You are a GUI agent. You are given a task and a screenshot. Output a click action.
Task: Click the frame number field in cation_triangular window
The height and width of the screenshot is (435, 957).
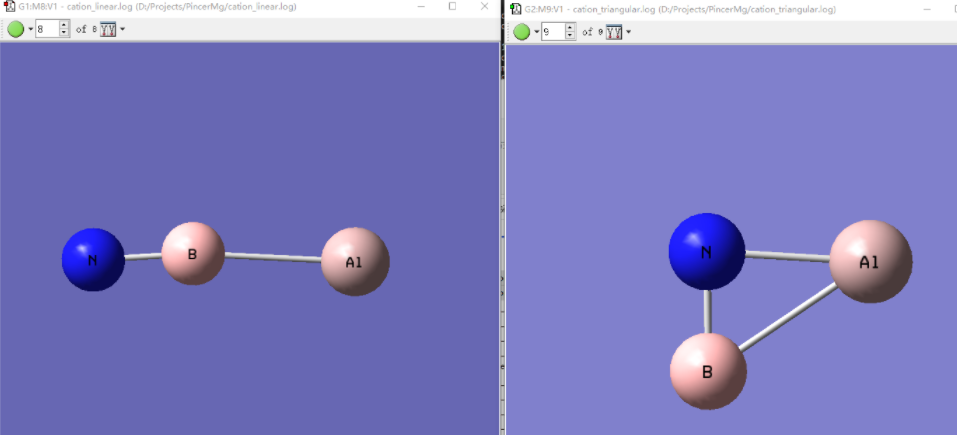[x=553, y=32]
